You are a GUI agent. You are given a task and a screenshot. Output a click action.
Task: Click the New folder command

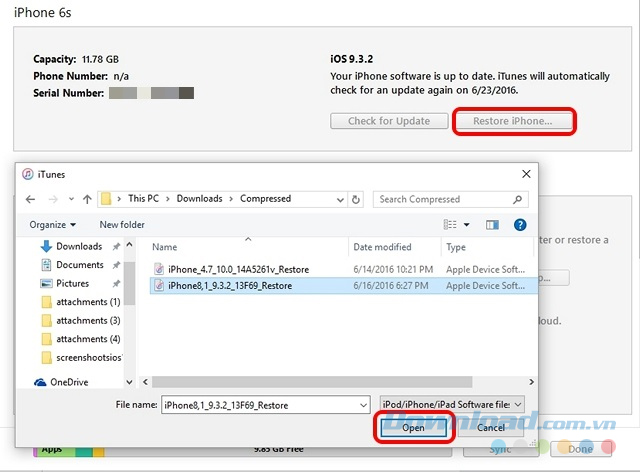click(x=122, y=225)
